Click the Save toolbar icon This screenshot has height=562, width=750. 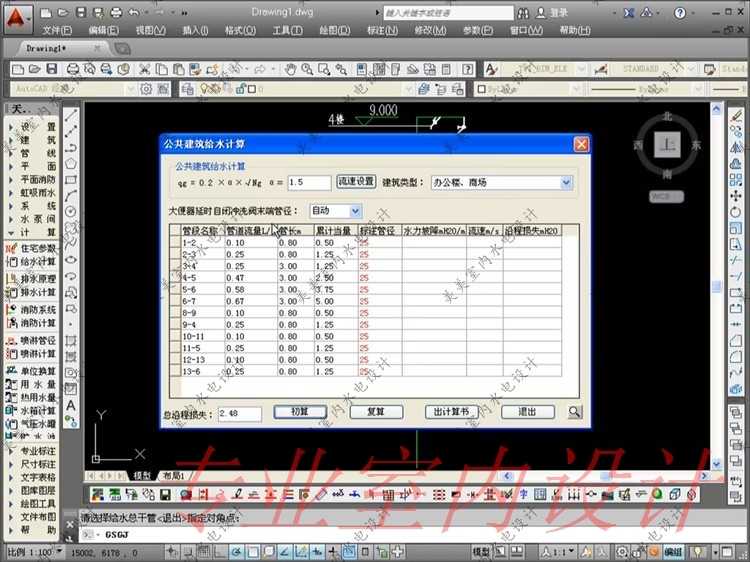(x=51, y=69)
